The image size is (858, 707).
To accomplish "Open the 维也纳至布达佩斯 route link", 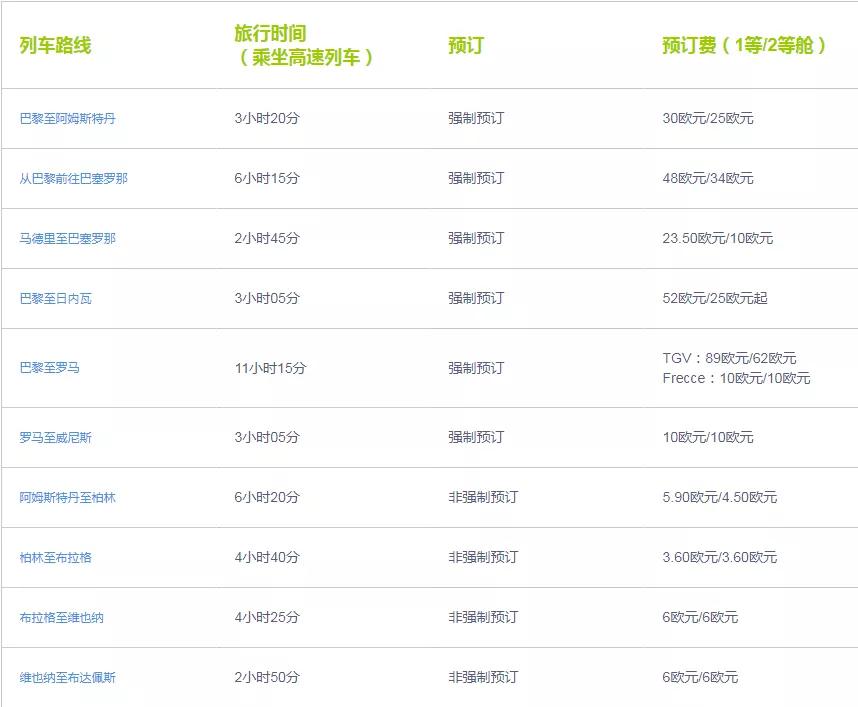I will click(69, 675).
